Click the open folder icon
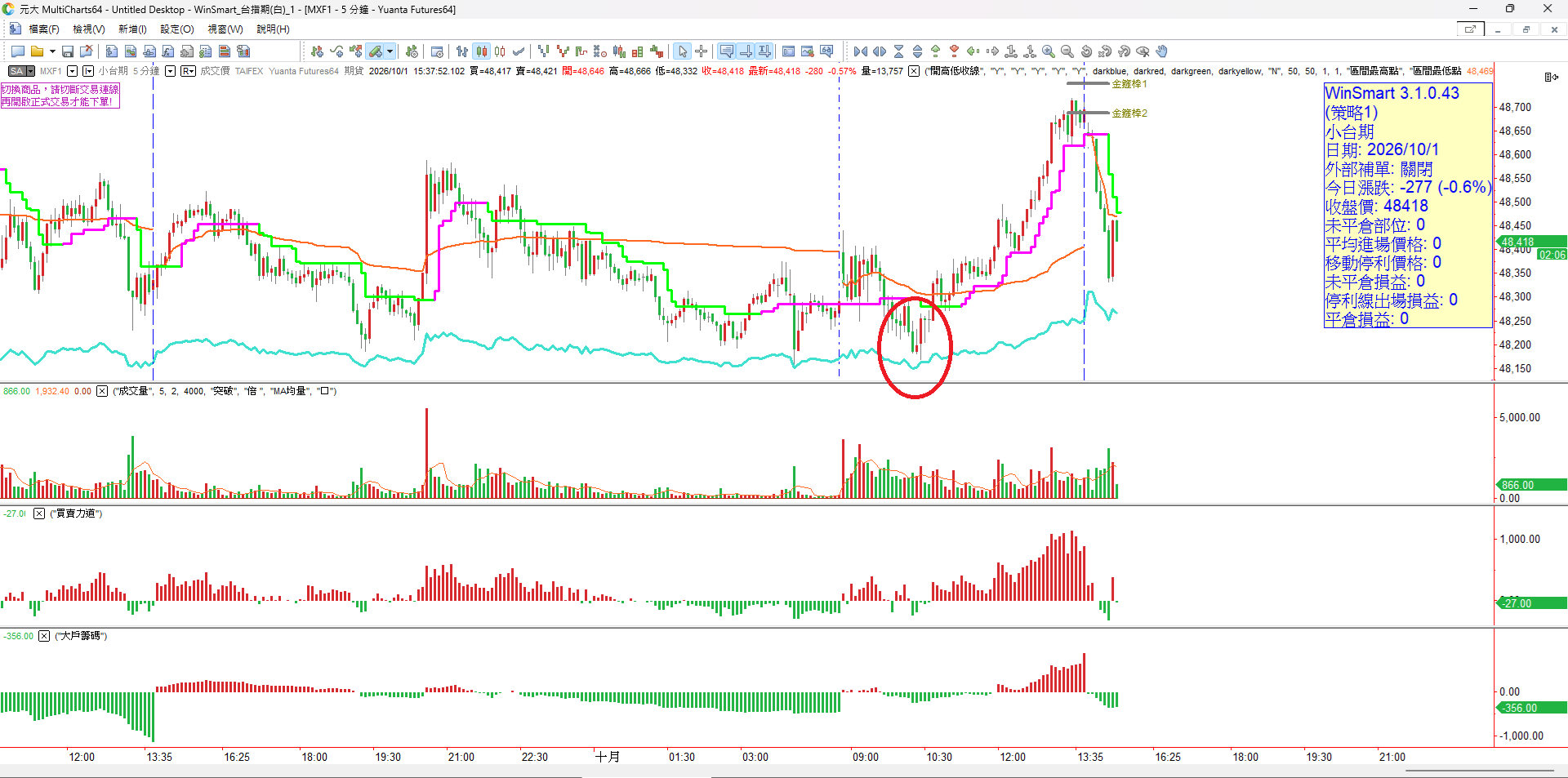The width and height of the screenshot is (1568, 778). (x=37, y=51)
